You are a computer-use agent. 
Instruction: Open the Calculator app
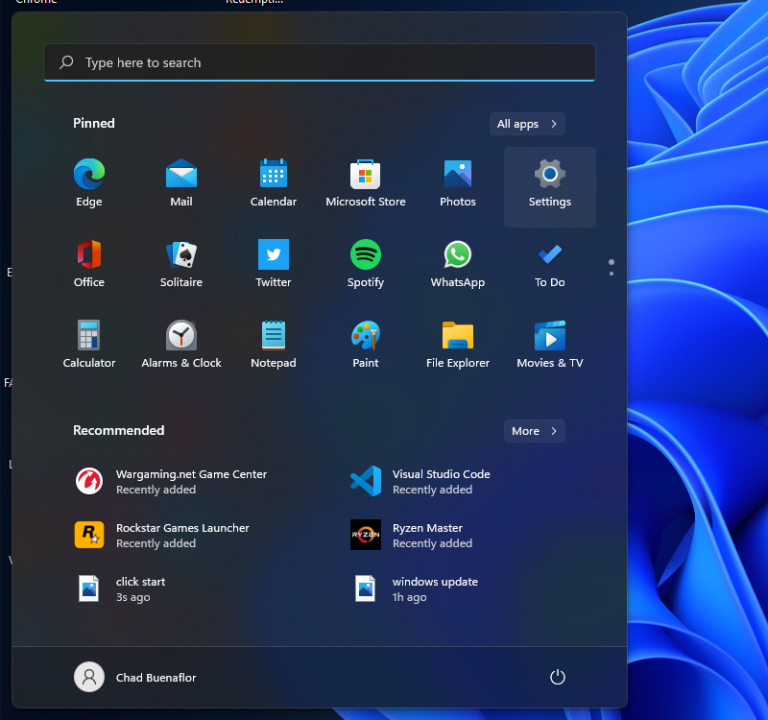[x=89, y=344]
